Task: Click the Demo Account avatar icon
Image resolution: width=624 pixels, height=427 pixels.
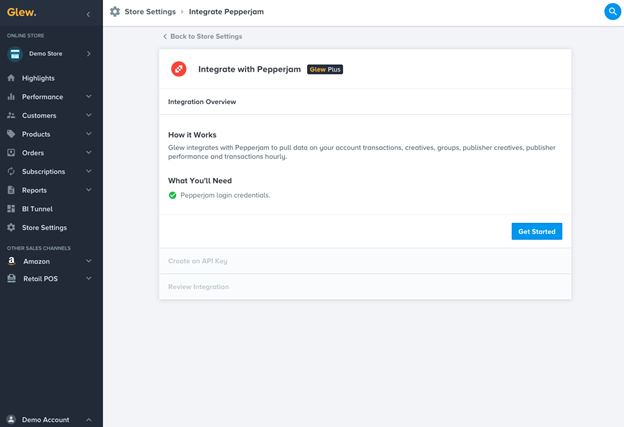Action: pyautogui.click(x=11, y=419)
